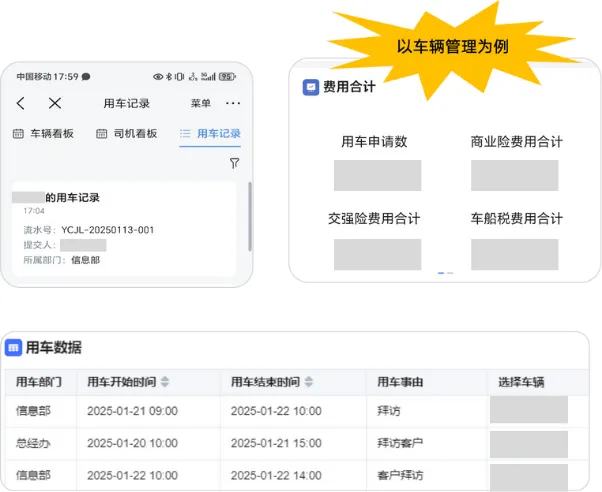Click the record list scrollbar
The height and width of the screenshot is (492, 602).
249,210
